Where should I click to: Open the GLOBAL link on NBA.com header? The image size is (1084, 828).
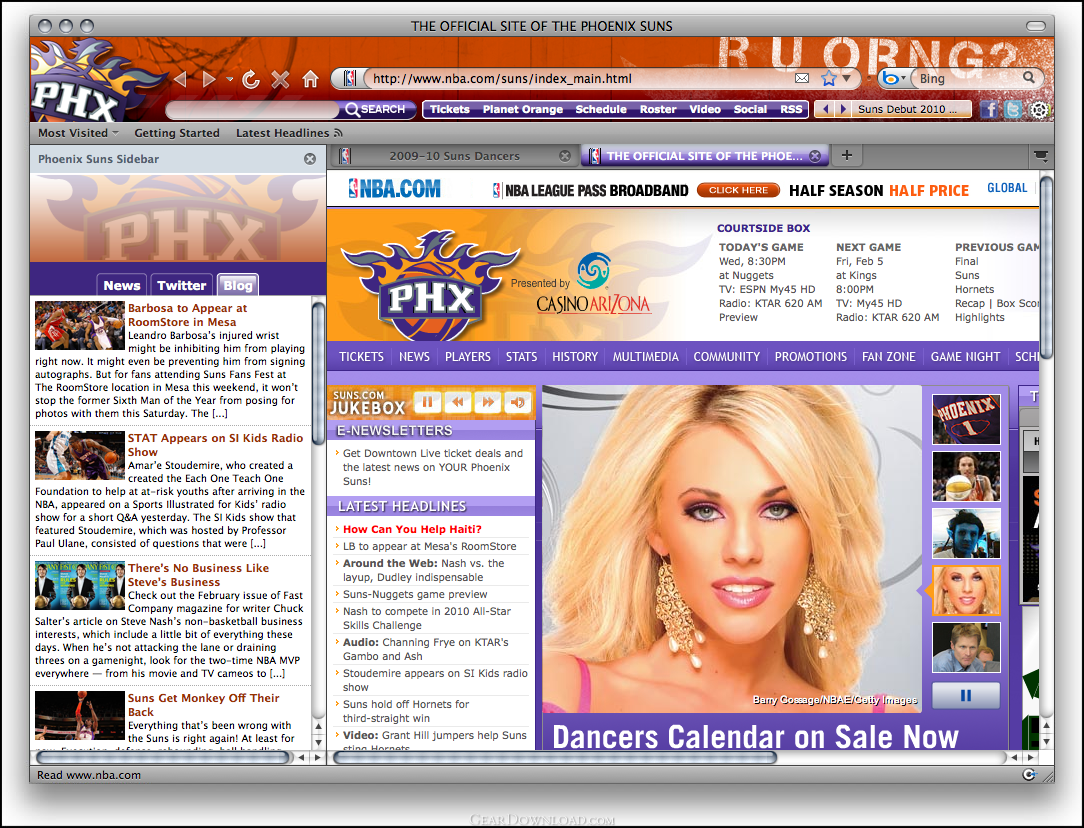click(x=1007, y=188)
